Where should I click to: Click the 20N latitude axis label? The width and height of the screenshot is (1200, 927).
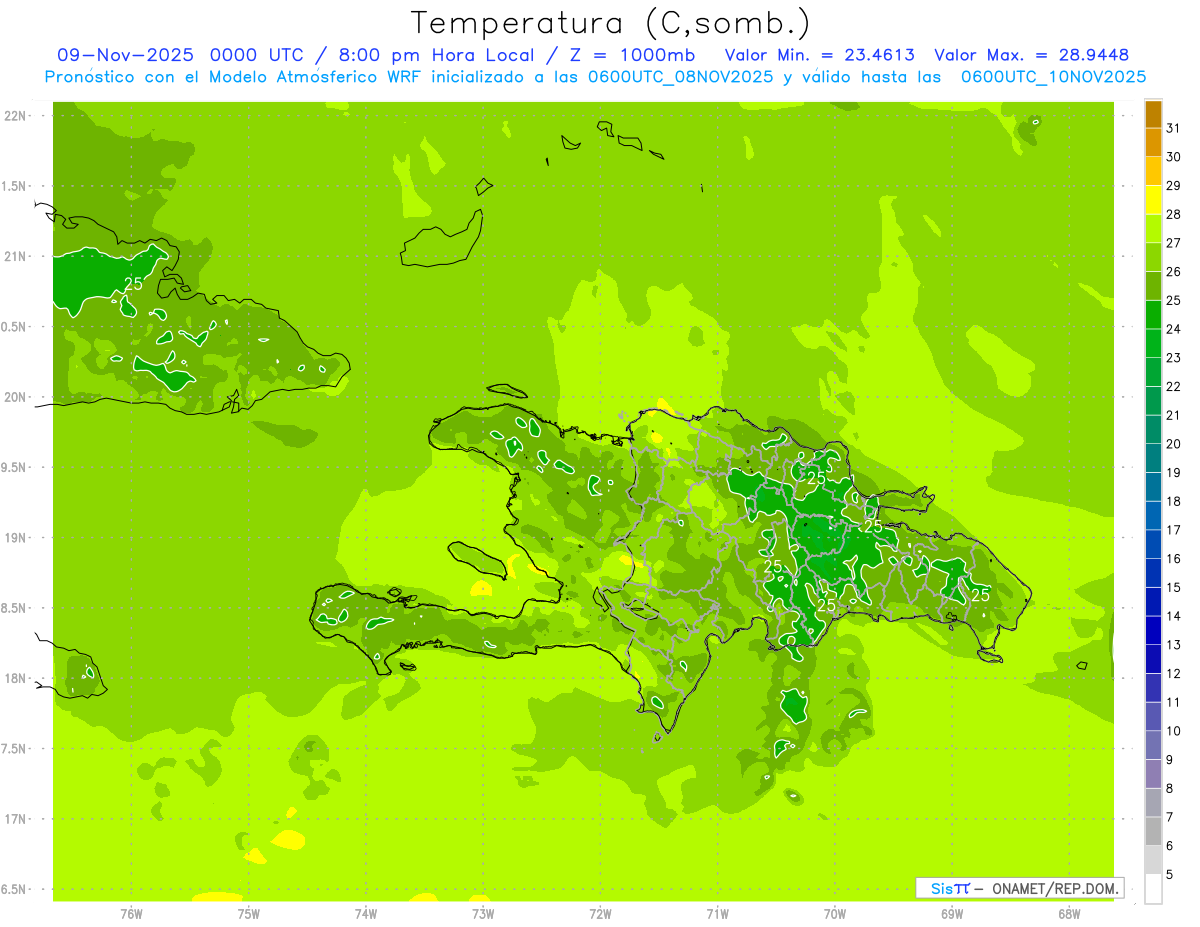[x=15, y=397]
